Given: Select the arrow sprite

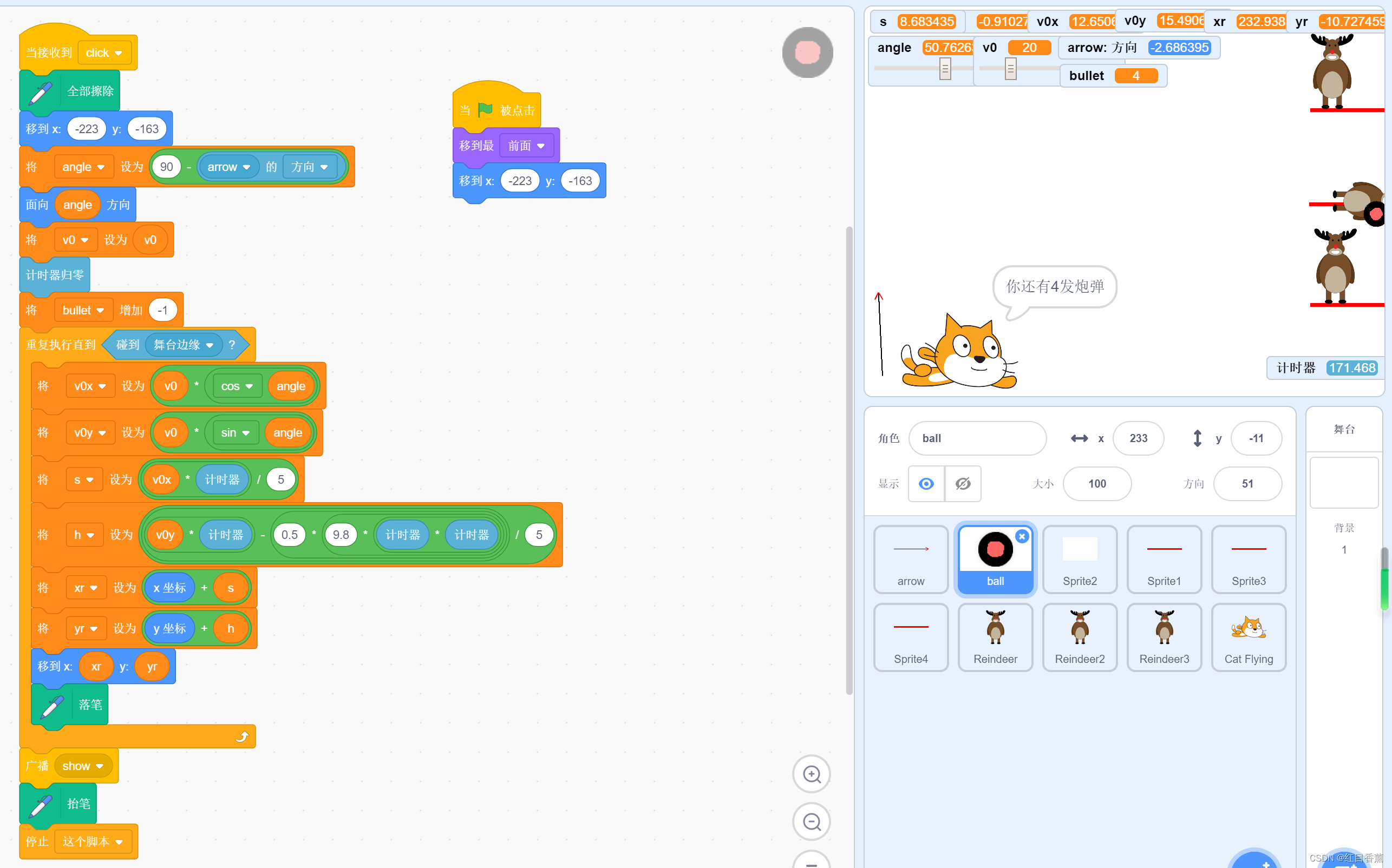Looking at the screenshot, I should [x=910, y=559].
